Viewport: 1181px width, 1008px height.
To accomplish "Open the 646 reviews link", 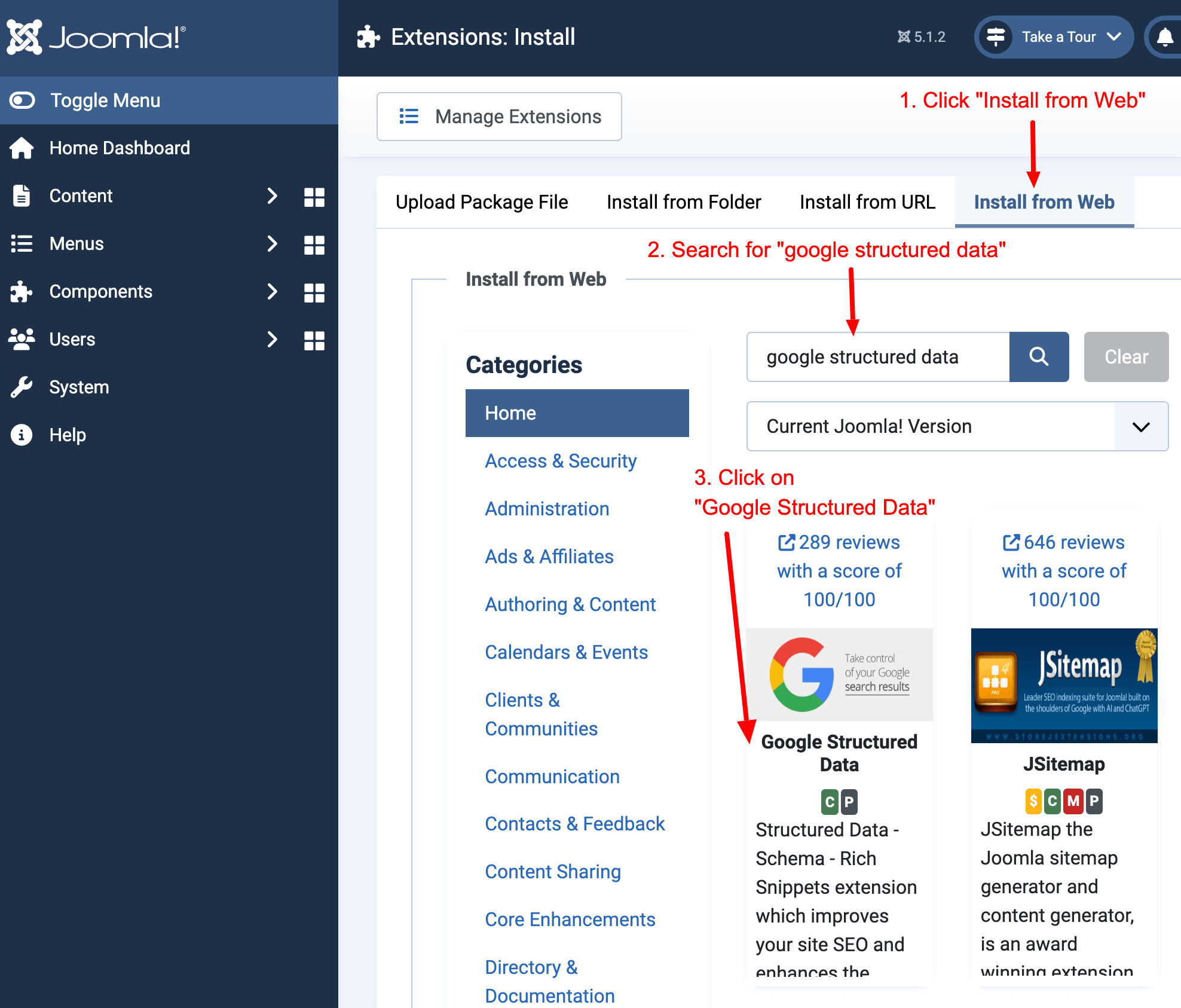I will click(1064, 571).
